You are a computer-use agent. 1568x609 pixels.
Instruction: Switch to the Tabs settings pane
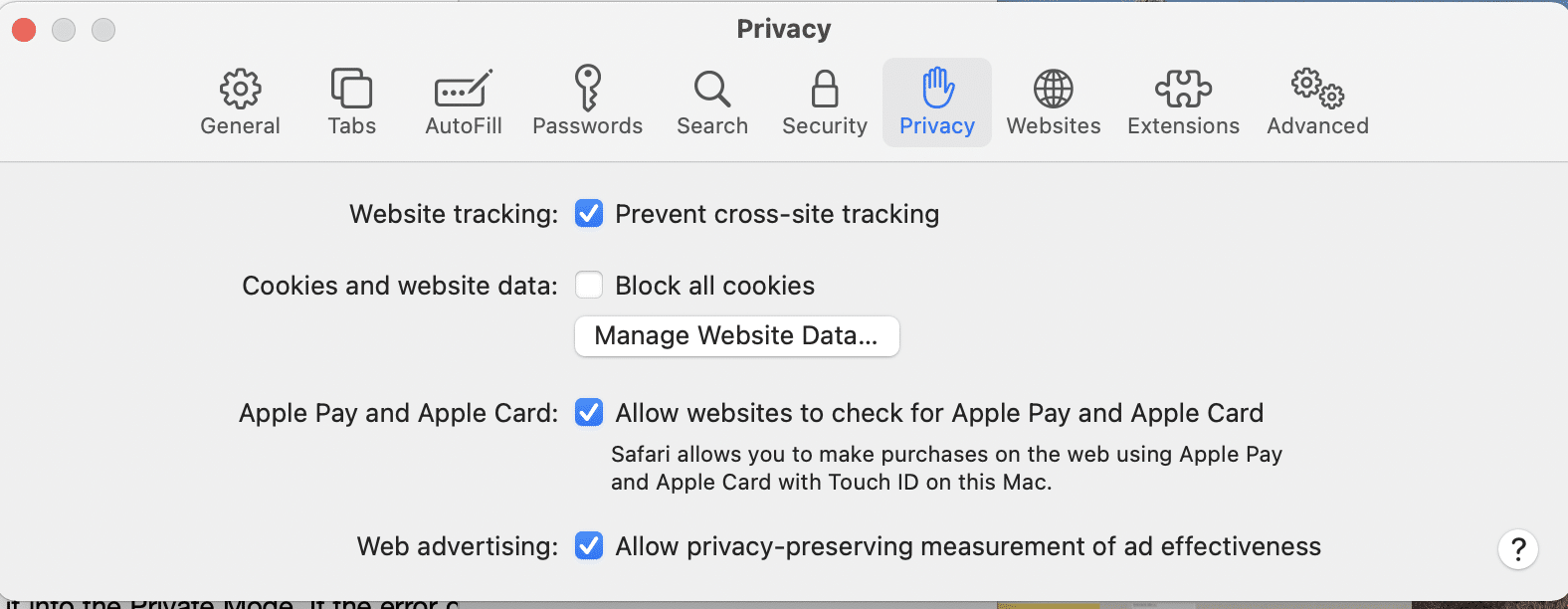click(x=350, y=100)
